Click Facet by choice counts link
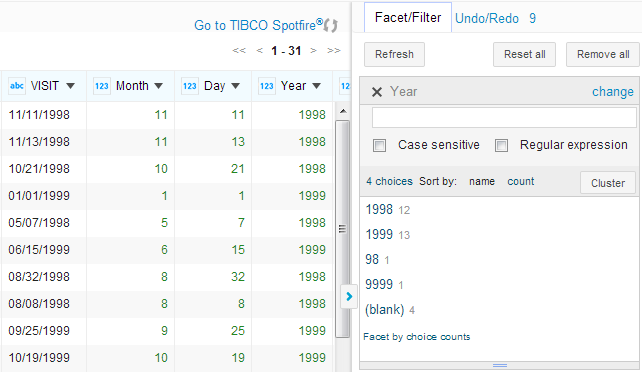 point(417,337)
